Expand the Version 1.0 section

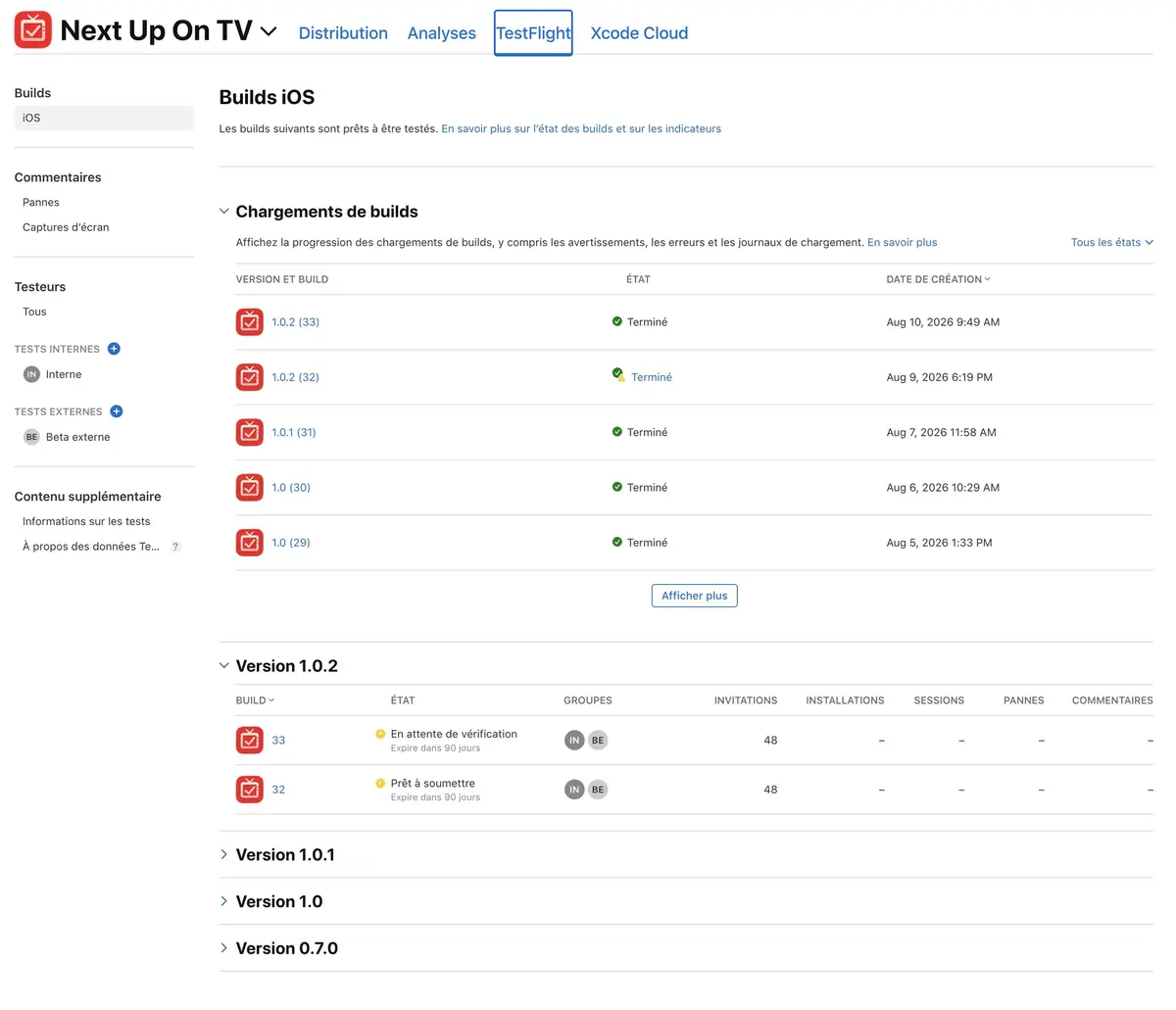(x=224, y=901)
